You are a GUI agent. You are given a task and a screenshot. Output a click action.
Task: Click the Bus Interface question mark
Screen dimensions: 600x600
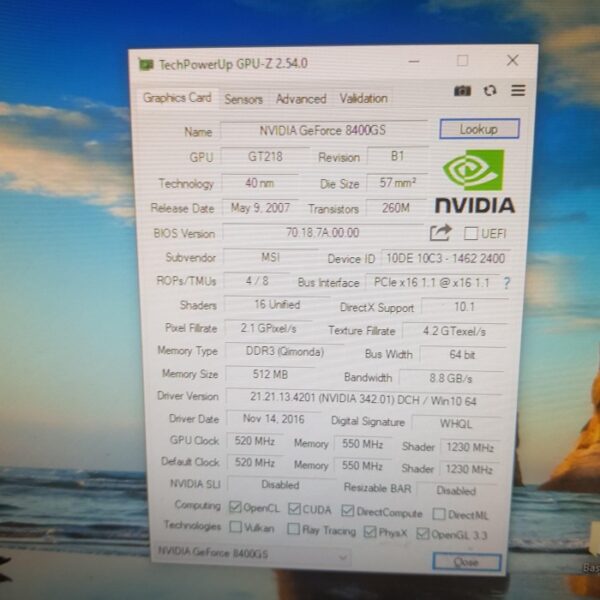[507, 283]
